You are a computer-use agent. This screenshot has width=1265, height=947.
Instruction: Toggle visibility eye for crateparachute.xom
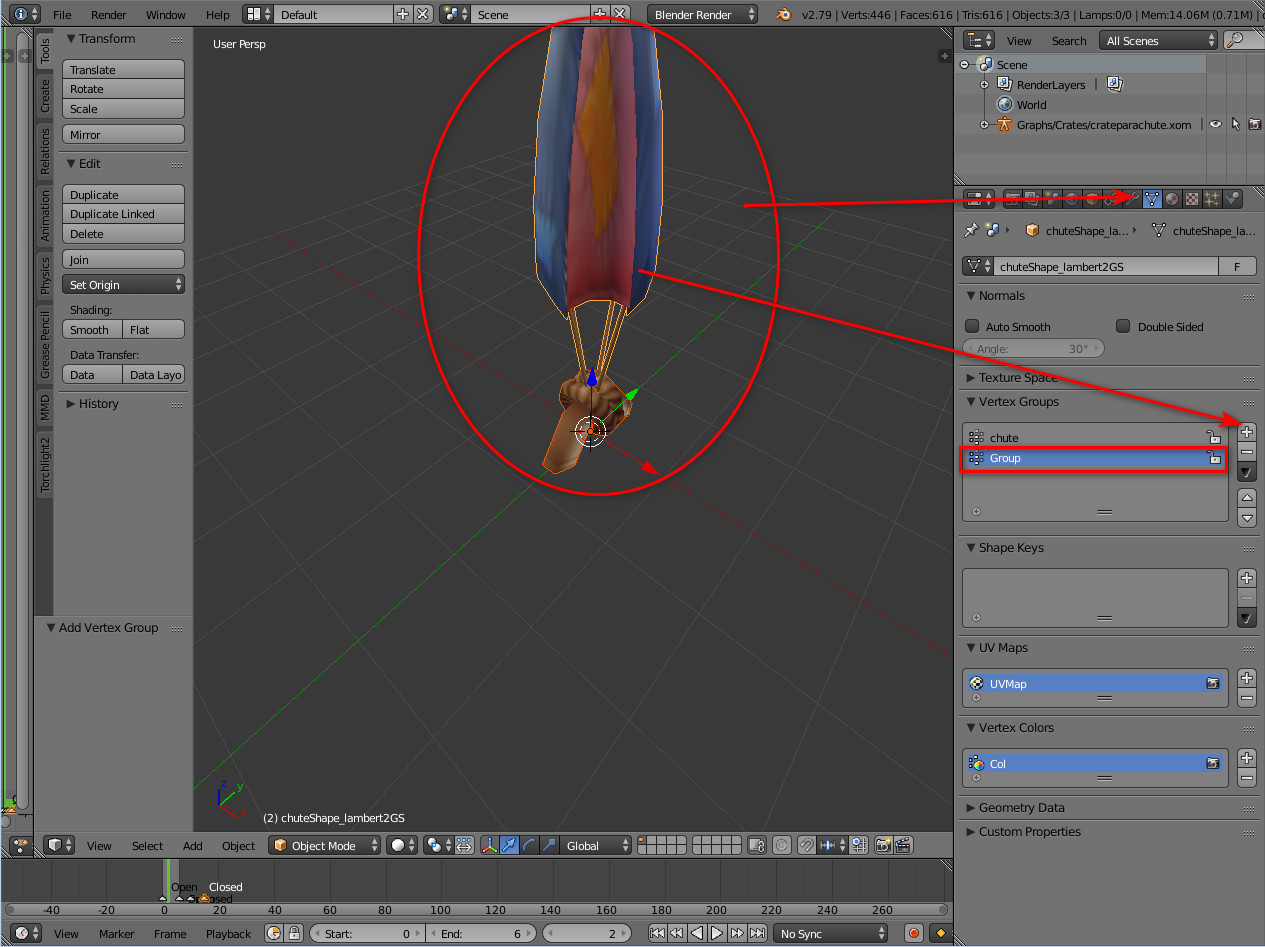click(1215, 124)
